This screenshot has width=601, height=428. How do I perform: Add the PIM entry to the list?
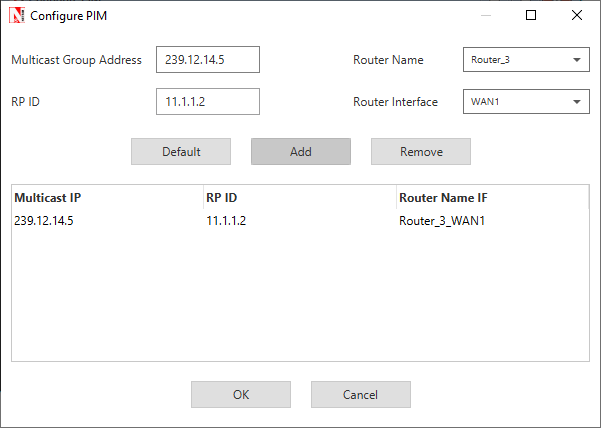[301, 152]
